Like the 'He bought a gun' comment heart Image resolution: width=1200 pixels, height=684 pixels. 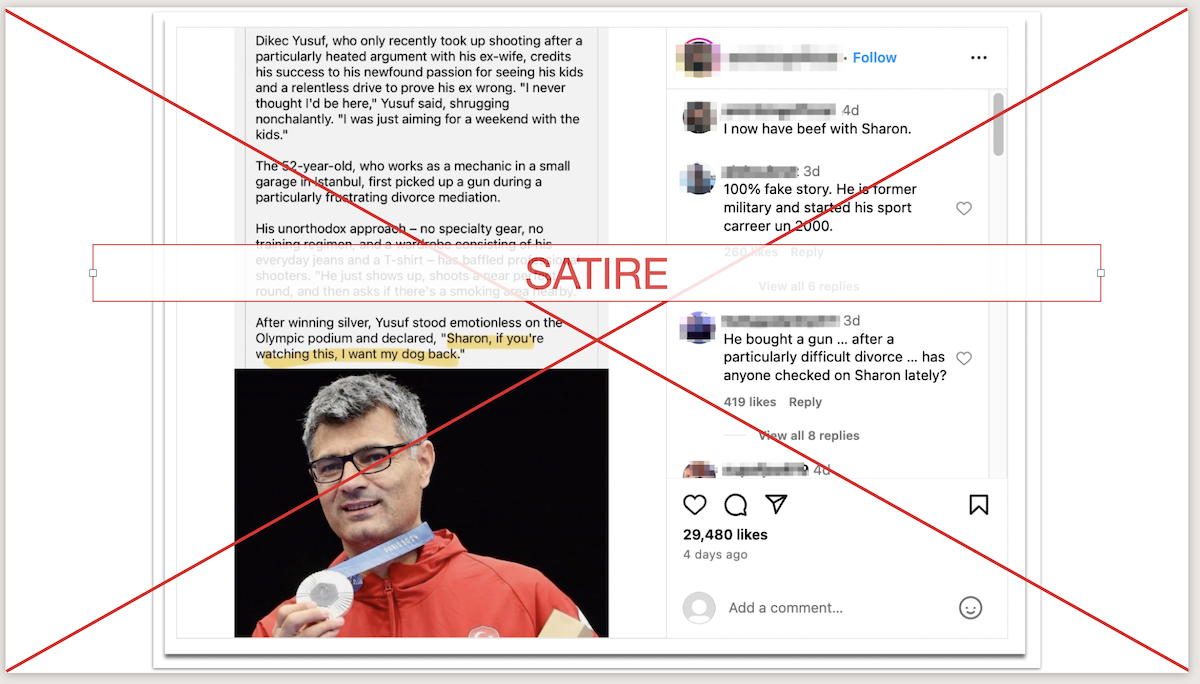[964, 358]
